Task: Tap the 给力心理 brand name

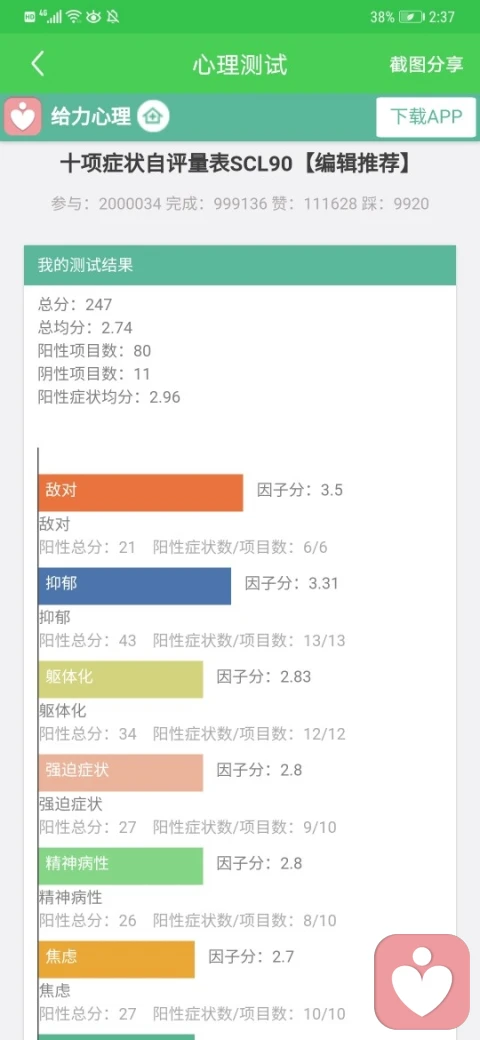Action: [x=91, y=117]
